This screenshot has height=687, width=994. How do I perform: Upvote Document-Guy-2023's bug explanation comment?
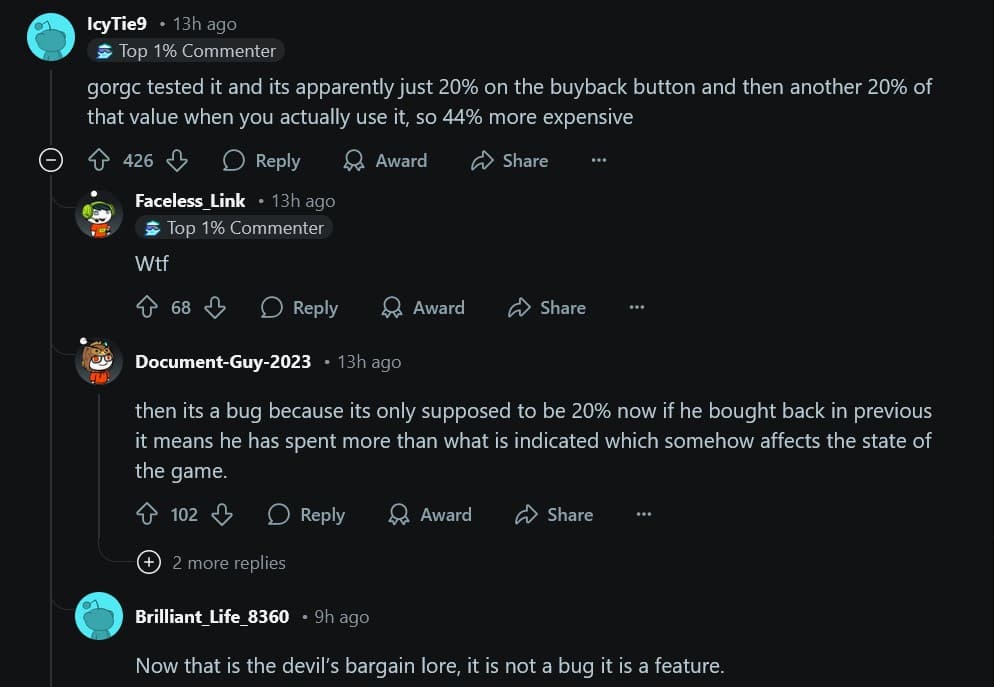pyautogui.click(x=146, y=514)
